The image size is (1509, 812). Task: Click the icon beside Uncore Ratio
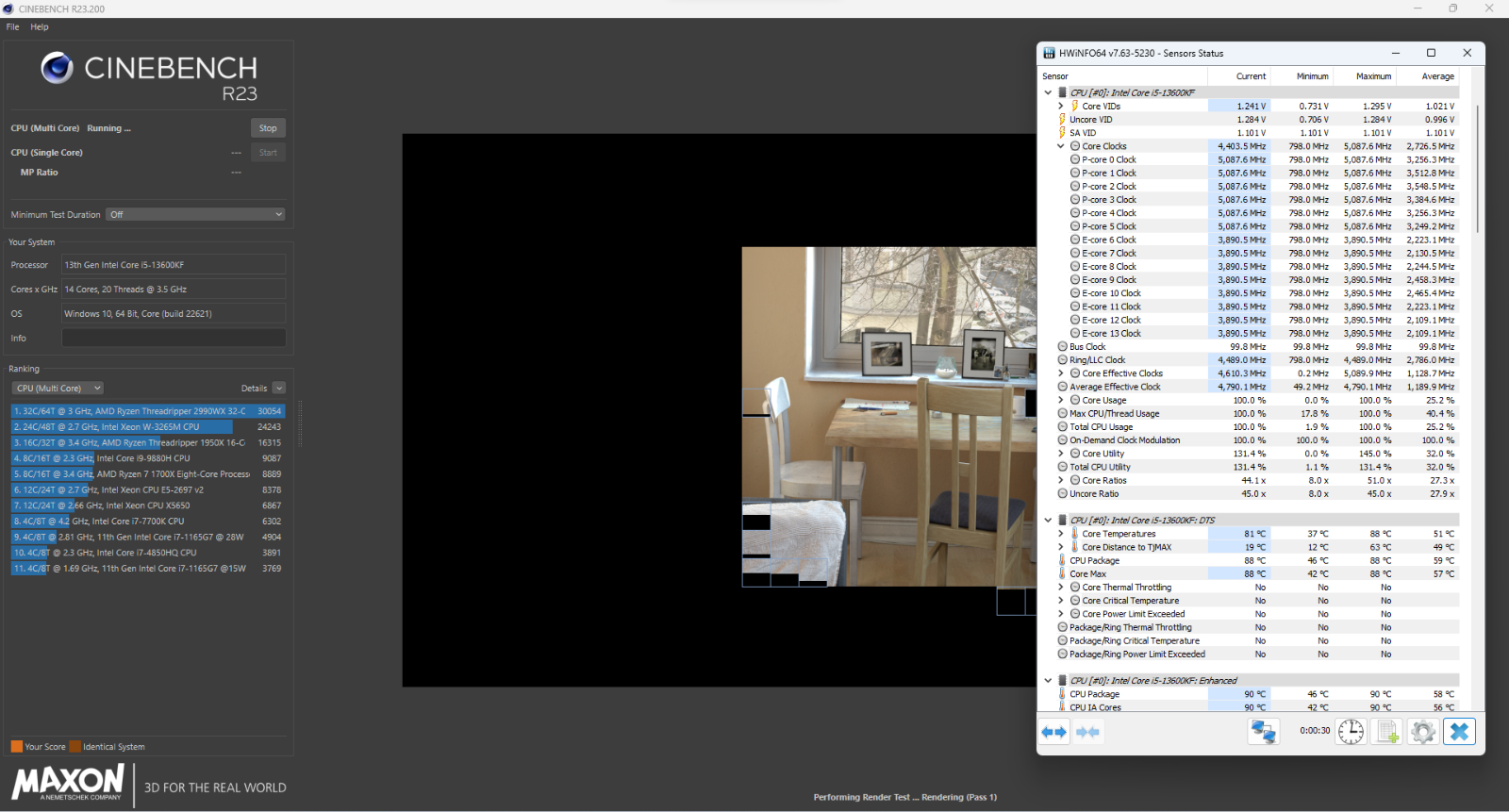[1062, 493]
